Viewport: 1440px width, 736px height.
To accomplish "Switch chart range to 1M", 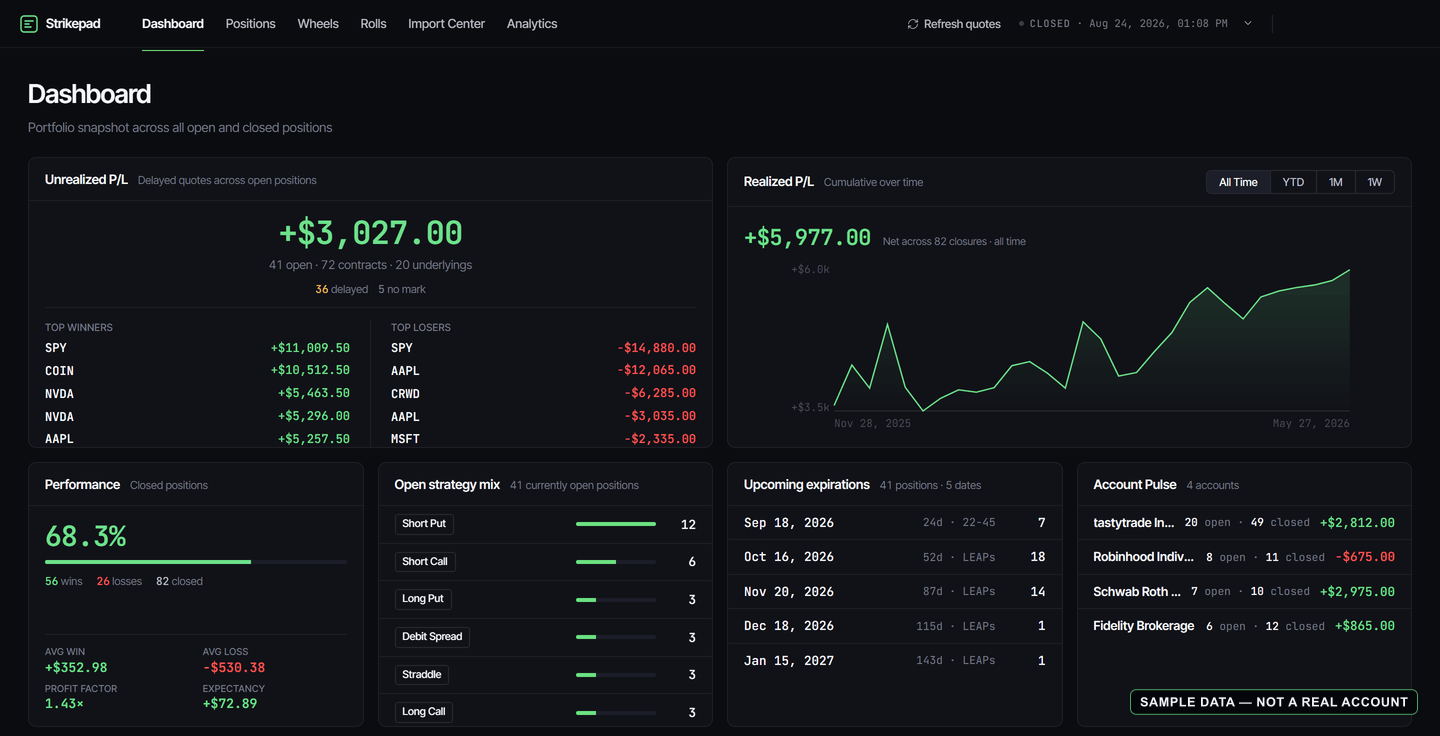I will [1335, 182].
